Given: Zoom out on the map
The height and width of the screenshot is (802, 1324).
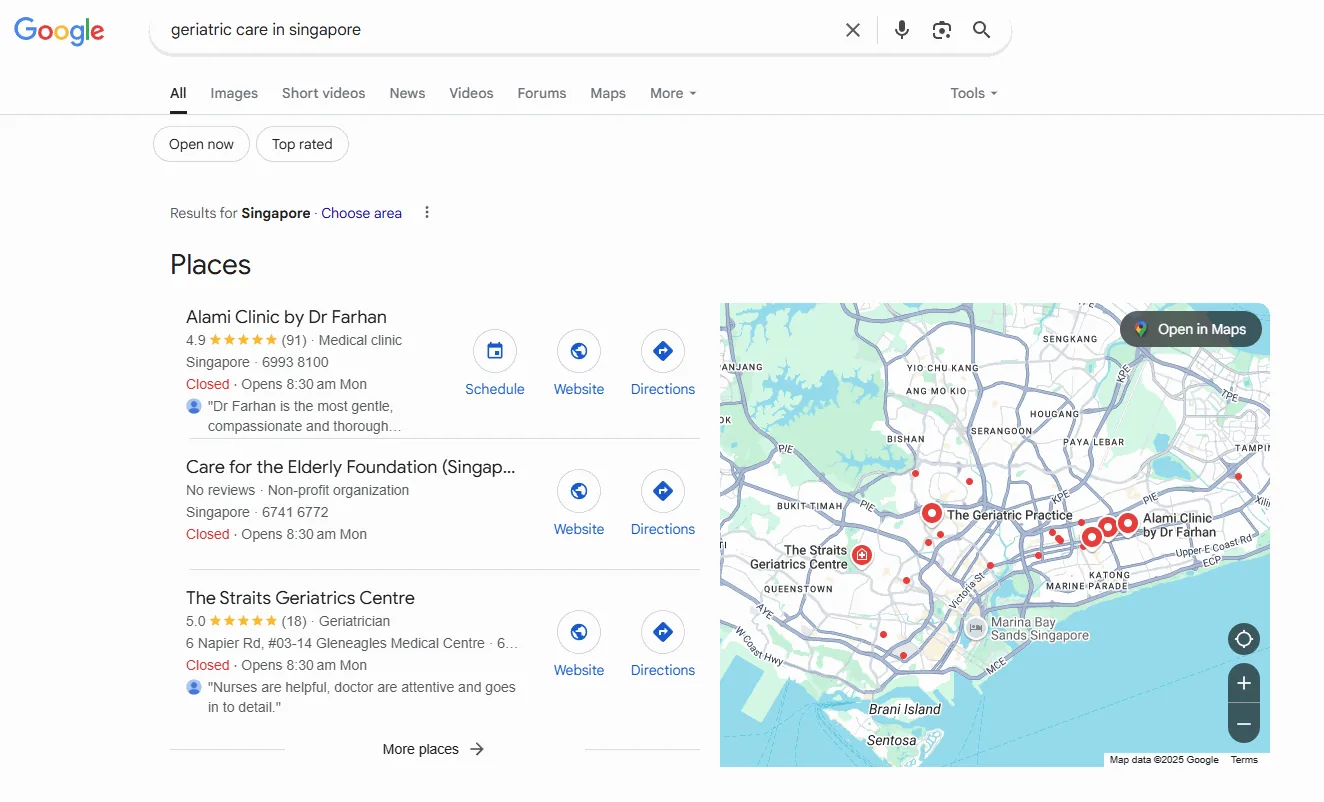Looking at the screenshot, I should [1244, 723].
